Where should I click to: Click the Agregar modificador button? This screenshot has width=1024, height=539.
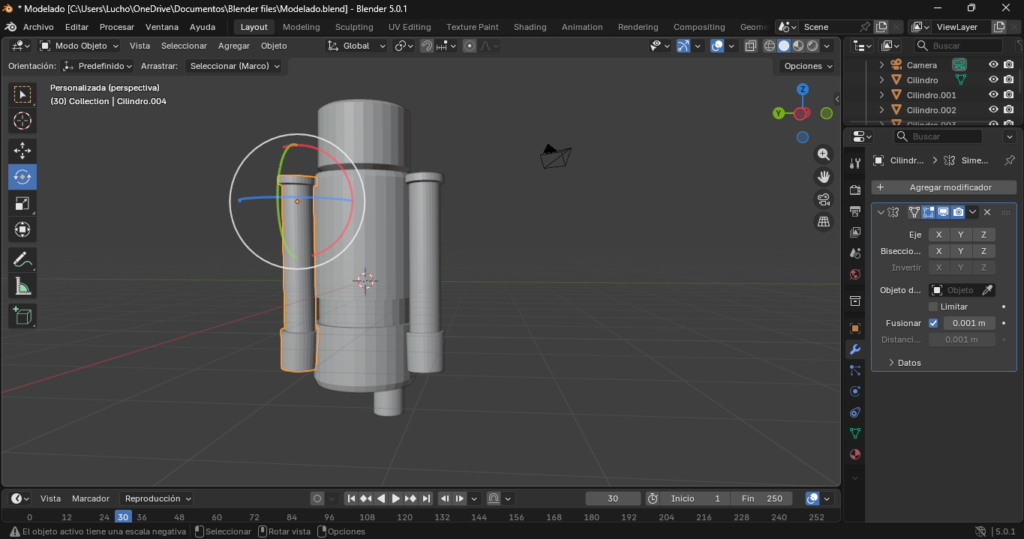pyautogui.click(x=944, y=187)
